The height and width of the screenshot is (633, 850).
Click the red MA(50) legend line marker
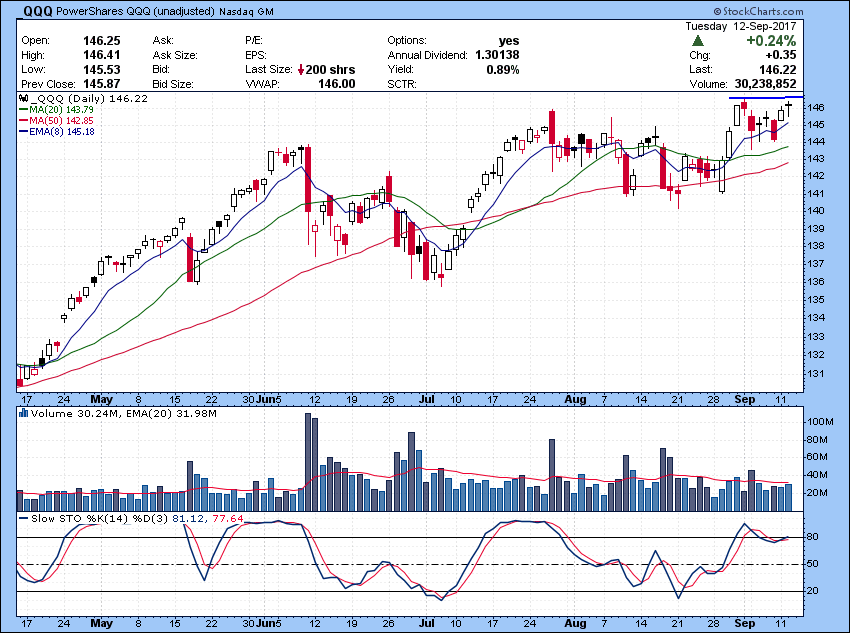coord(24,121)
